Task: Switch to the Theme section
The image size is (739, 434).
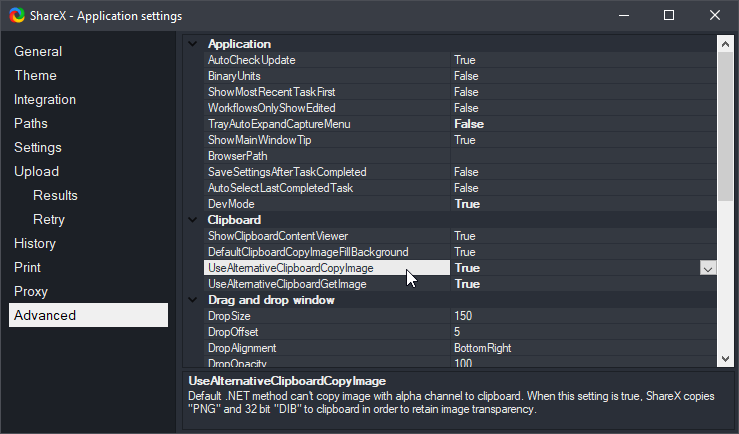Action: [x=35, y=75]
